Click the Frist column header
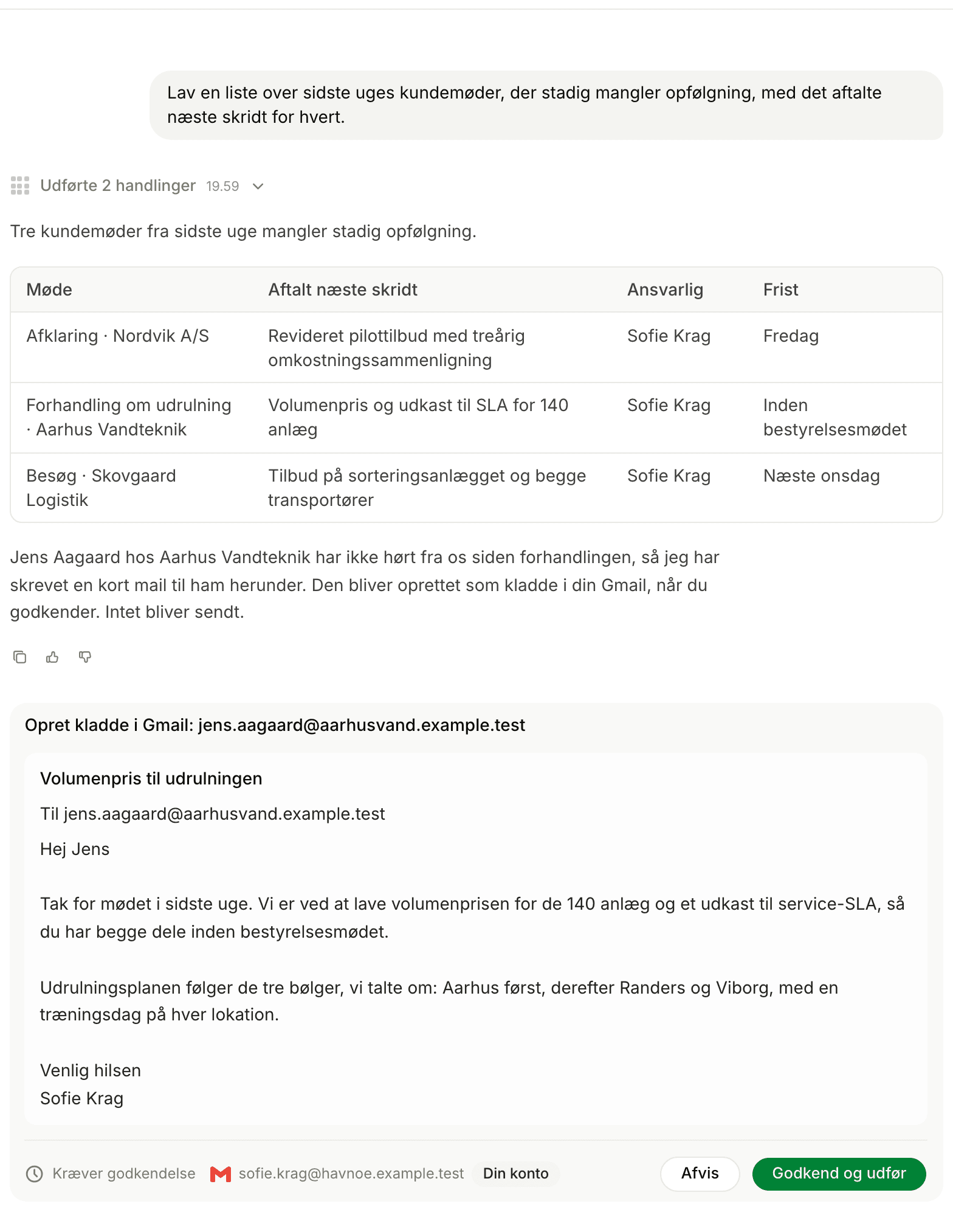Image resolution: width=953 pixels, height=1232 pixels. click(780, 289)
